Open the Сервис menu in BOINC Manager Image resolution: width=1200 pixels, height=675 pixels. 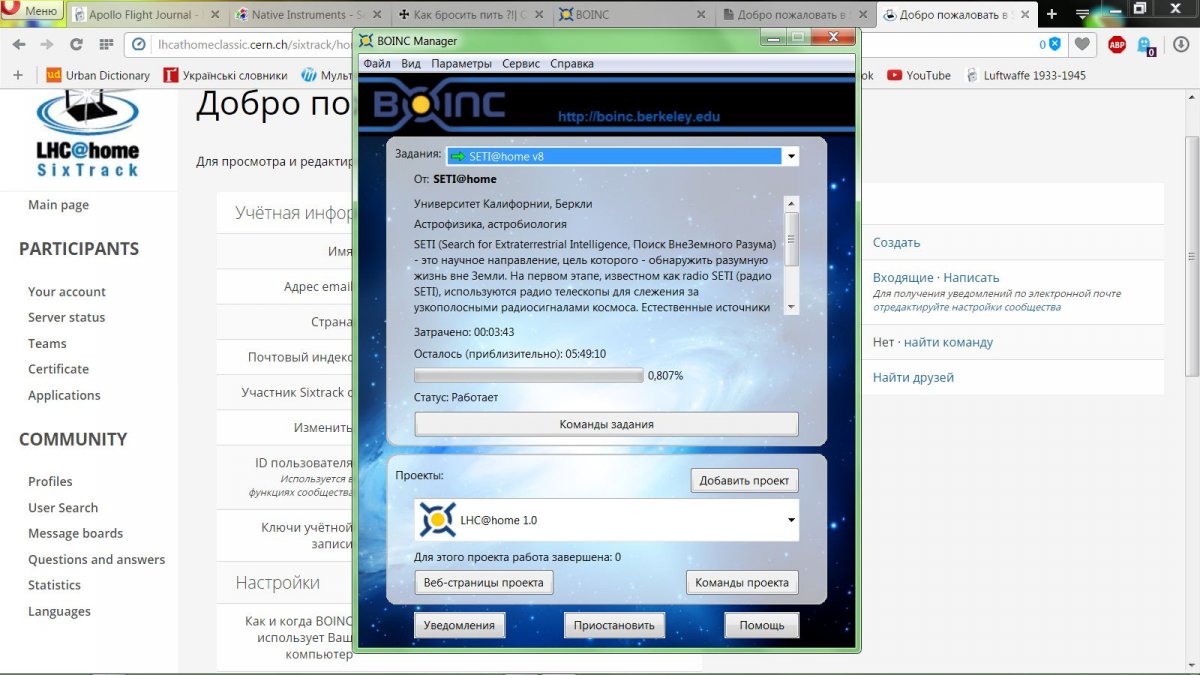click(x=521, y=63)
